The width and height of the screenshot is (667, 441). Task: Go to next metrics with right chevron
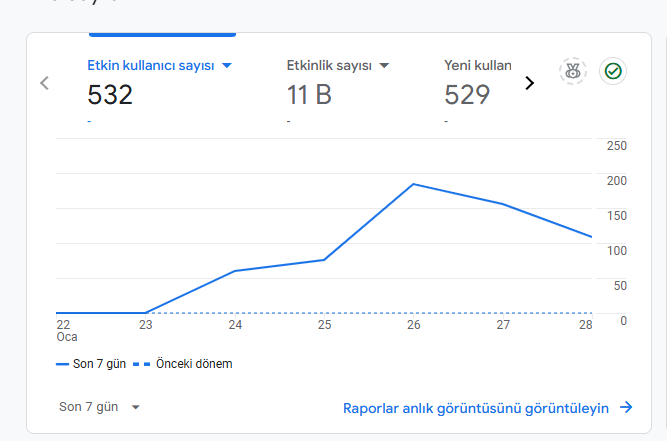[529, 83]
